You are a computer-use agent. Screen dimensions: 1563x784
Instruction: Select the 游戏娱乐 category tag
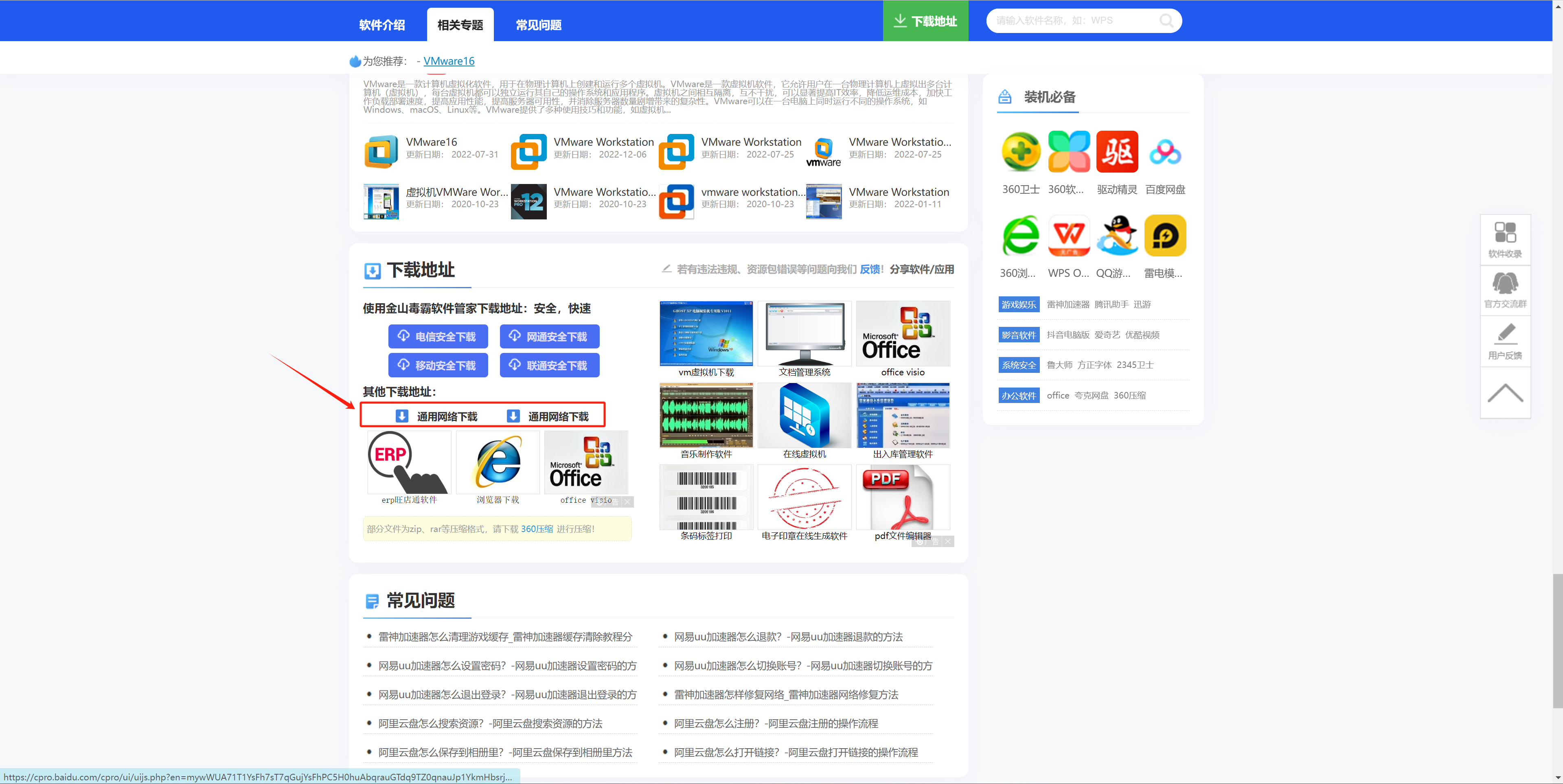1019,304
